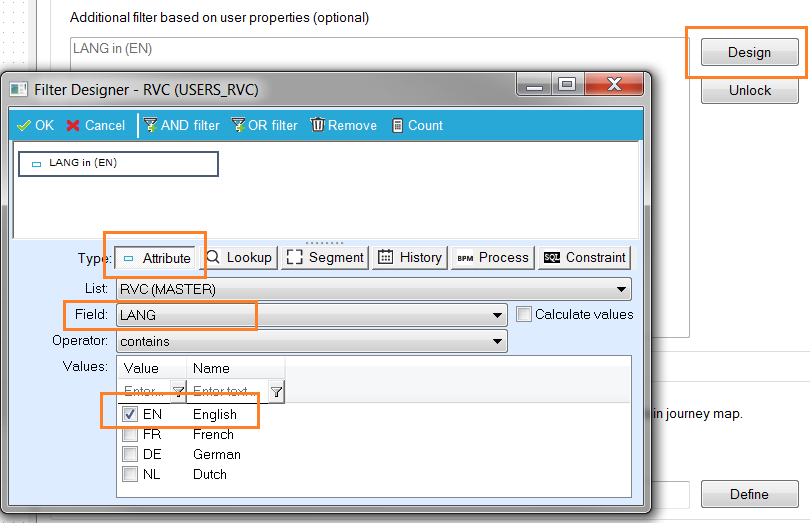Click the Unlock button

pos(750,90)
